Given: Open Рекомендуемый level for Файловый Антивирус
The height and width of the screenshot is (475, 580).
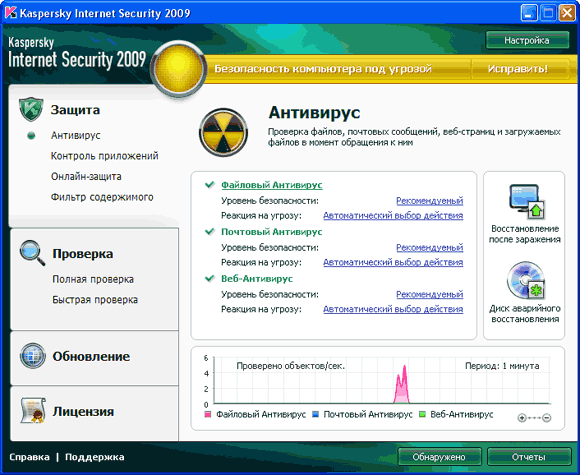Looking at the screenshot, I should pyautogui.click(x=429, y=201).
